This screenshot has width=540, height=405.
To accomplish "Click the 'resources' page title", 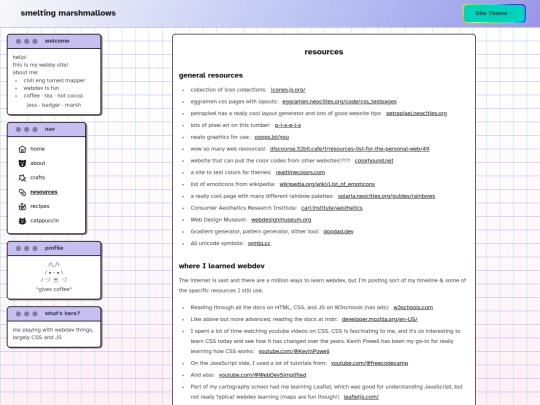I will pos(324,52).
